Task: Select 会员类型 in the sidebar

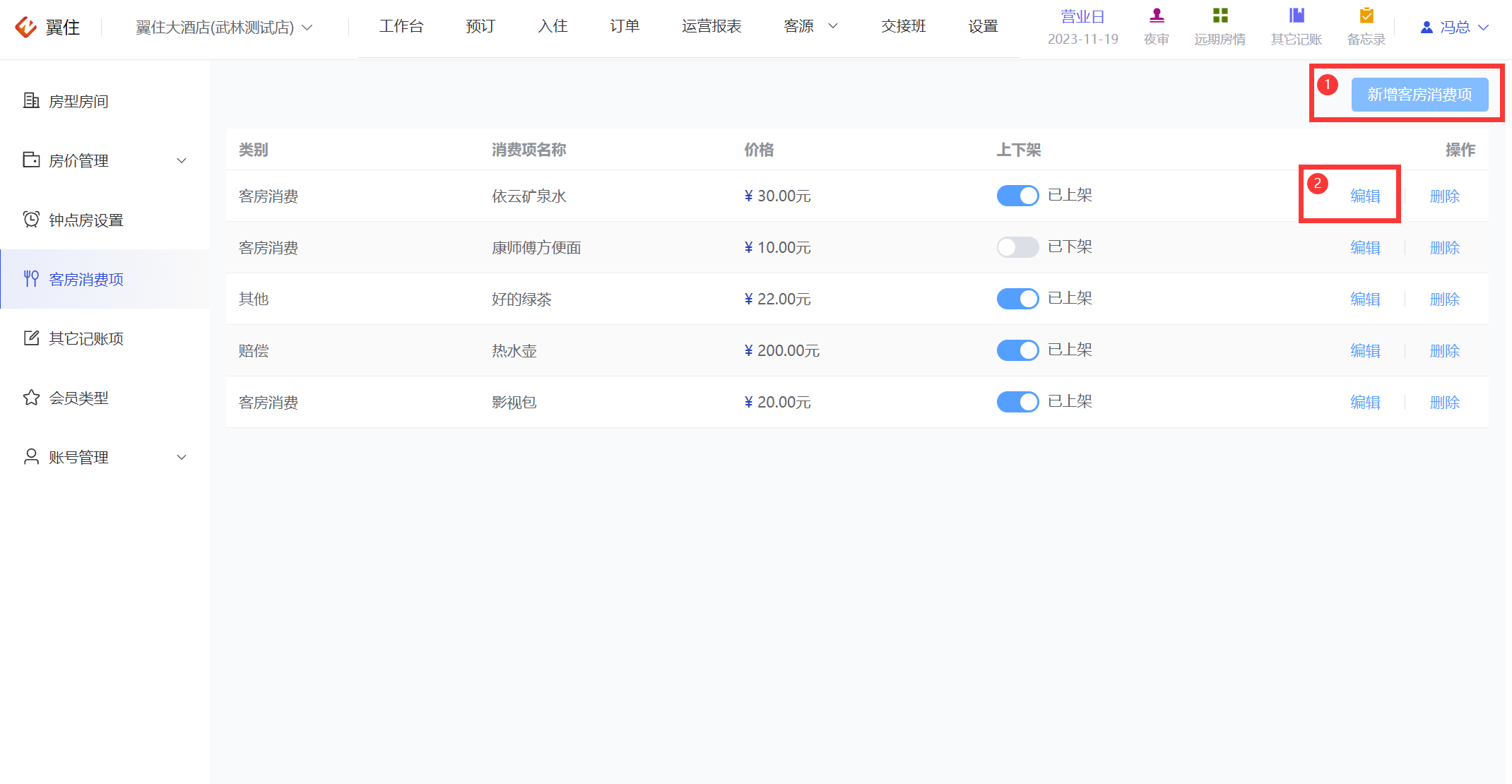Action: (105, 398)
